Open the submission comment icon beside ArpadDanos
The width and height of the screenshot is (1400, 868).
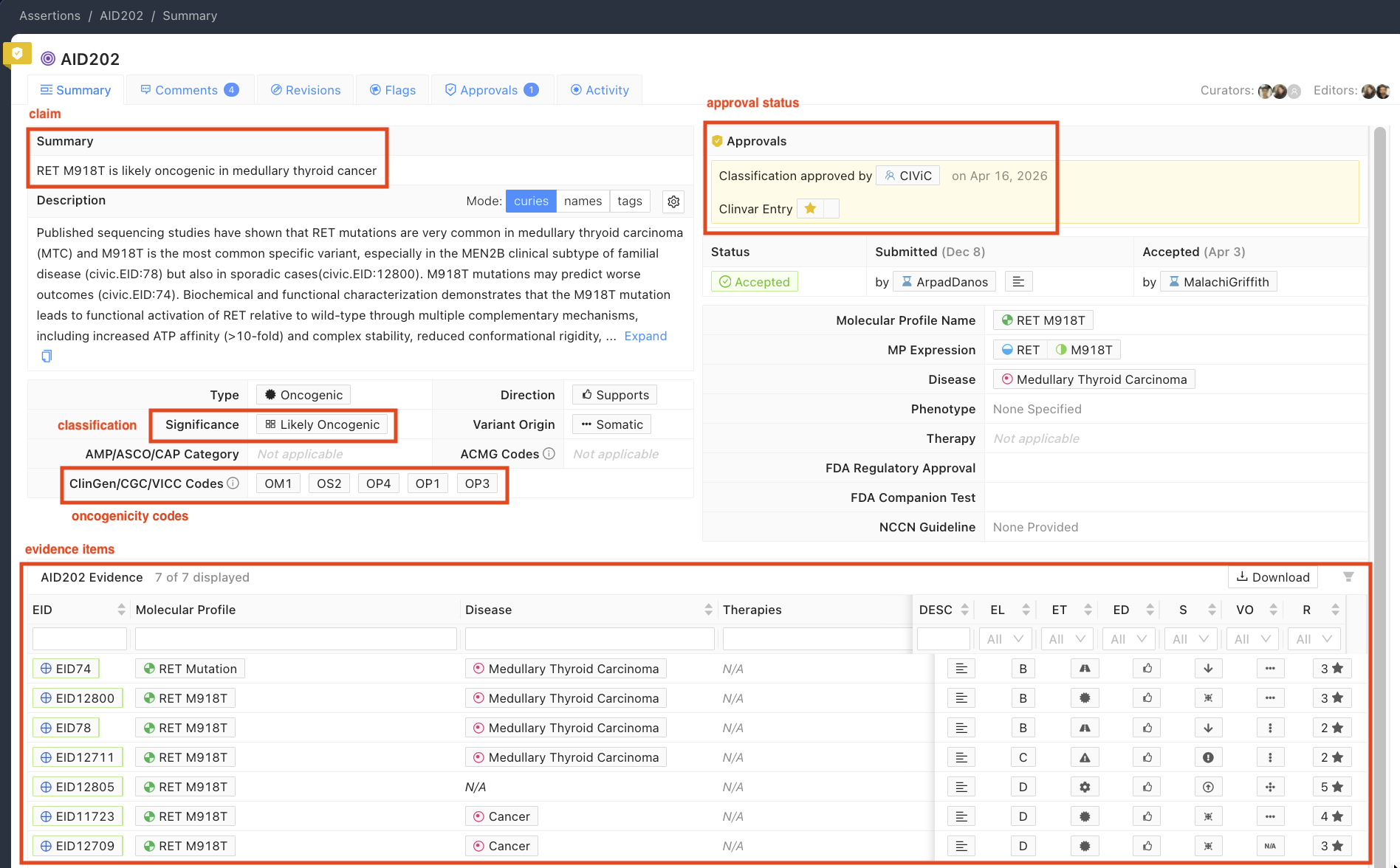pyautogui.click(x=1018, y=282)
